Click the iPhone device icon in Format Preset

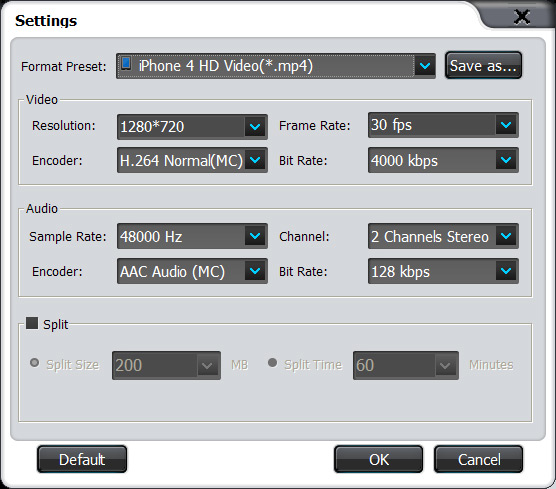tap(126, 64)
